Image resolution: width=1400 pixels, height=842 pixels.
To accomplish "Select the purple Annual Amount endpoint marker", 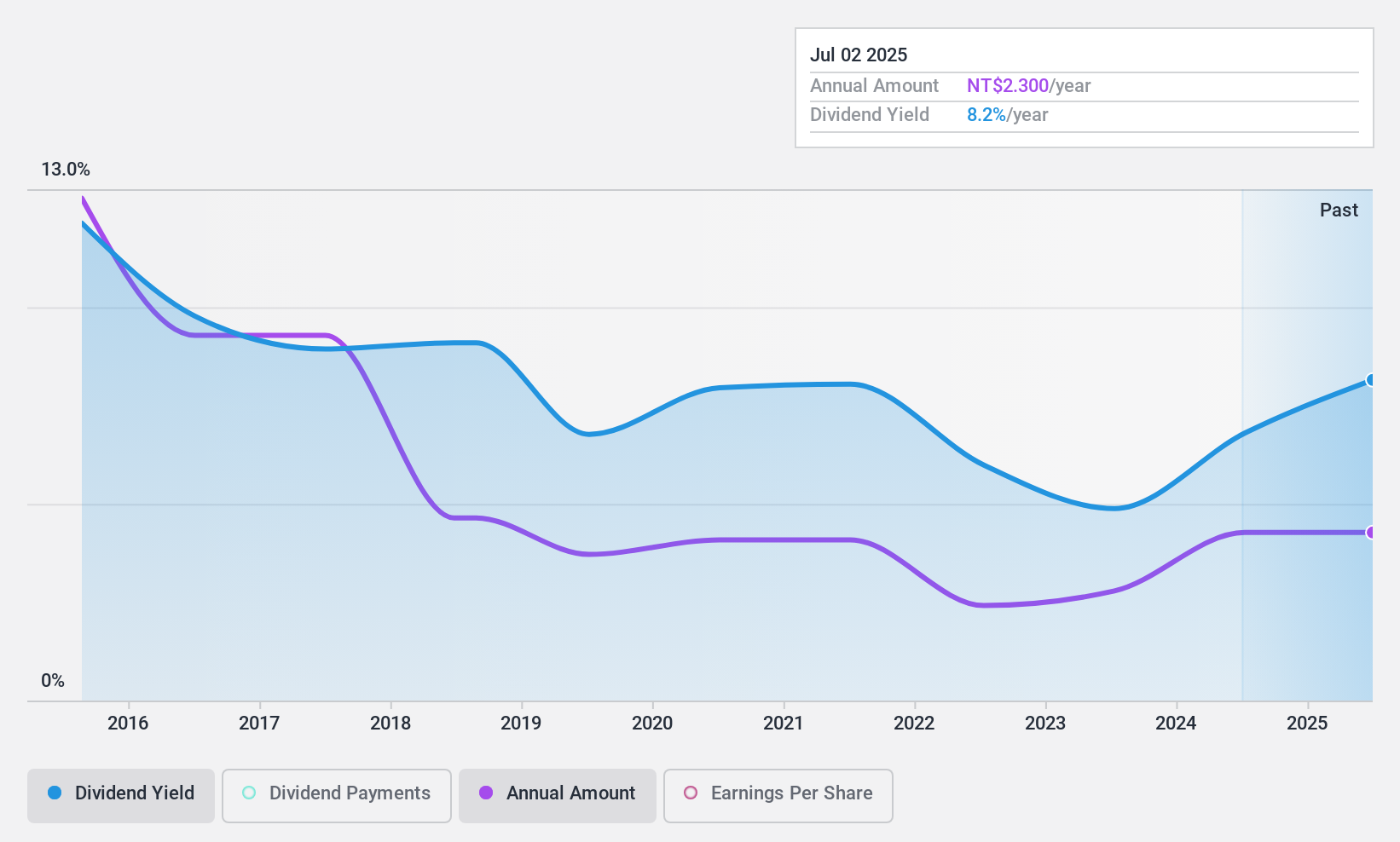I will click(1371, 533).
